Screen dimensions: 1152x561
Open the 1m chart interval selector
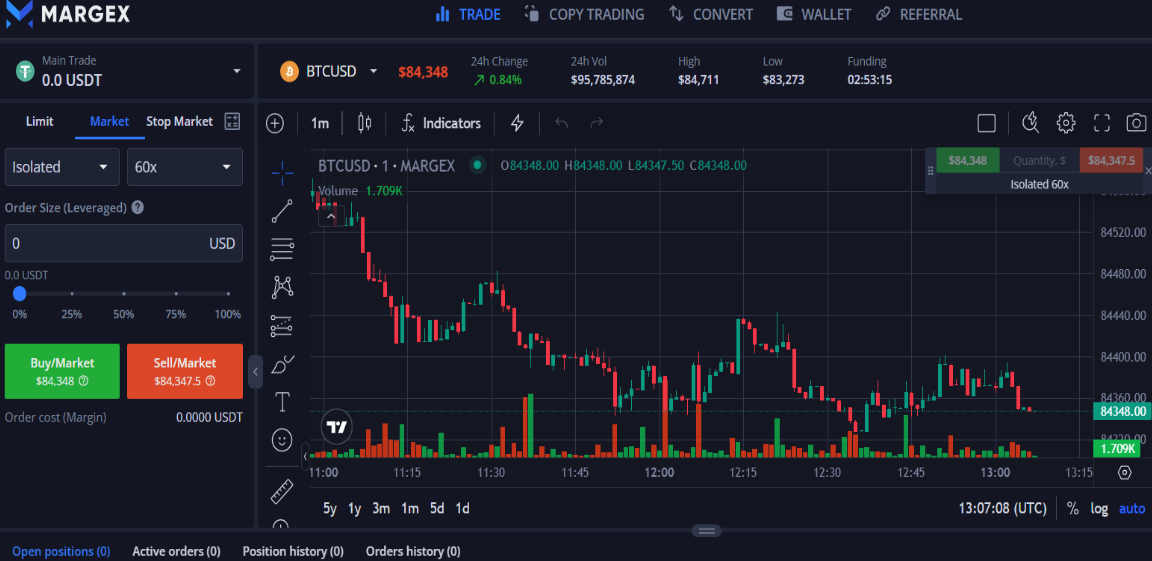(x=320, y=123)
